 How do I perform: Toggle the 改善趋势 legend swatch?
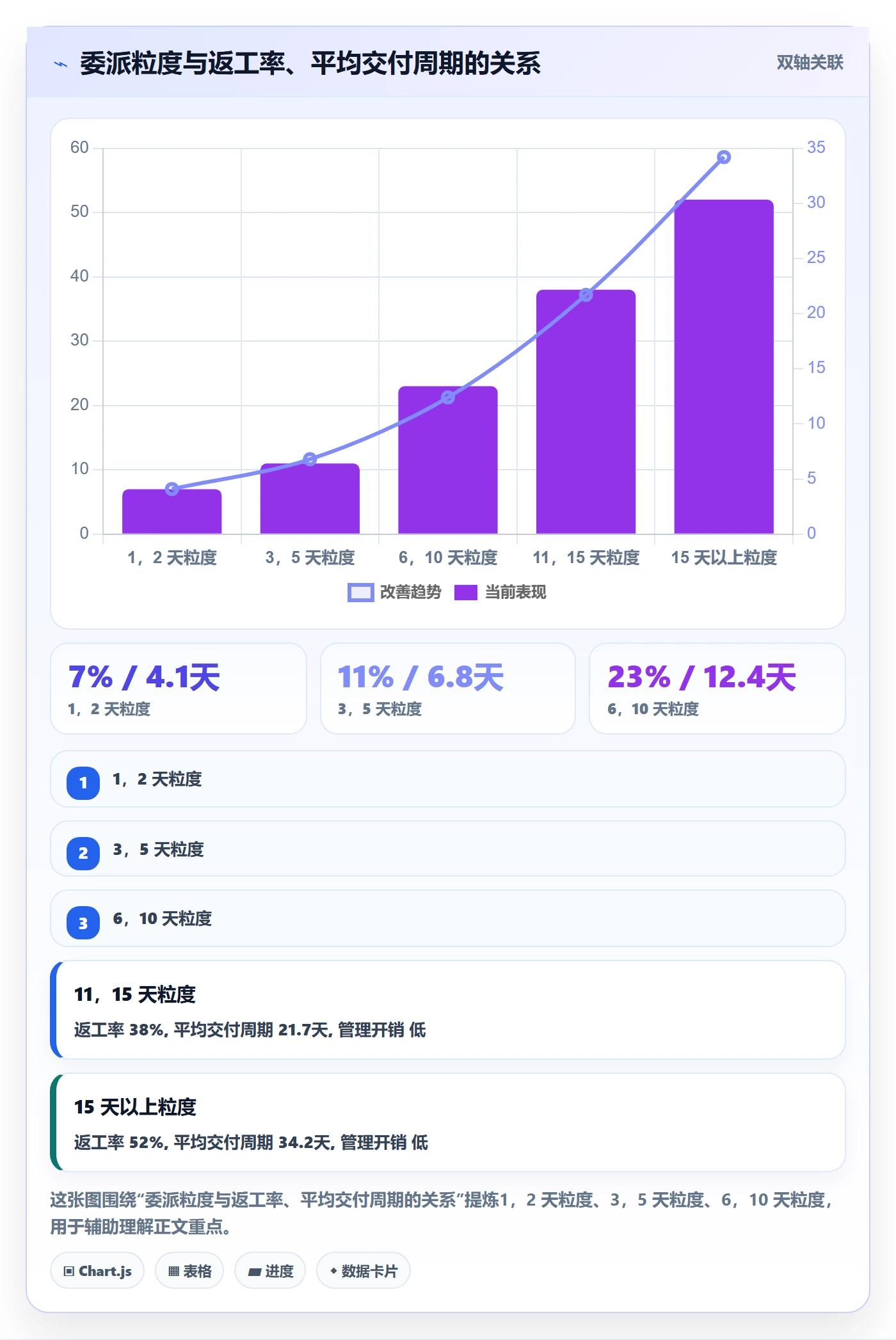(x=360, y=593)
